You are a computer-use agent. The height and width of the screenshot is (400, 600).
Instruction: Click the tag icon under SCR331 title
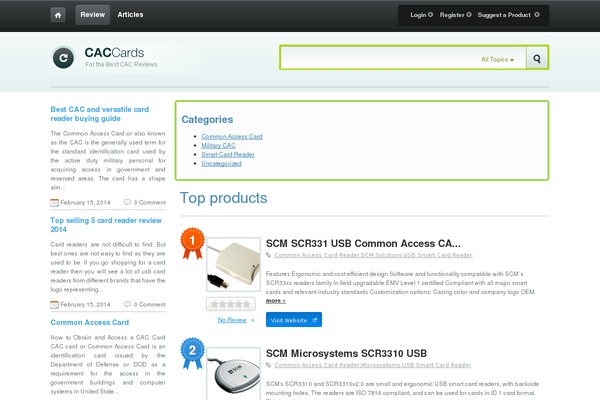(x=269, y=255)
